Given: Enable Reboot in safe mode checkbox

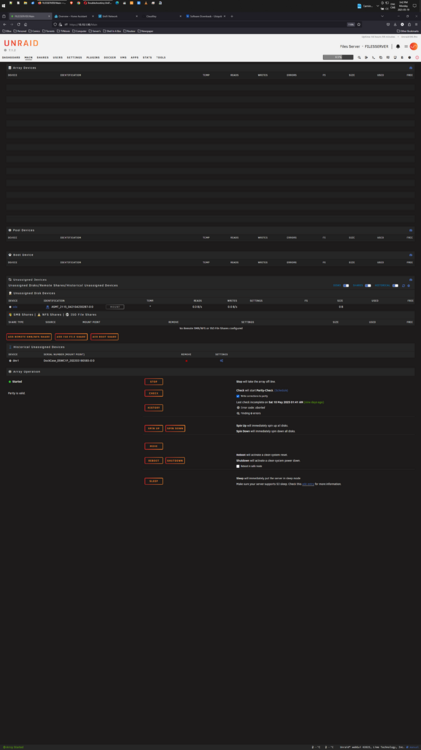Looking at the screenshot, I should (238, 466).
